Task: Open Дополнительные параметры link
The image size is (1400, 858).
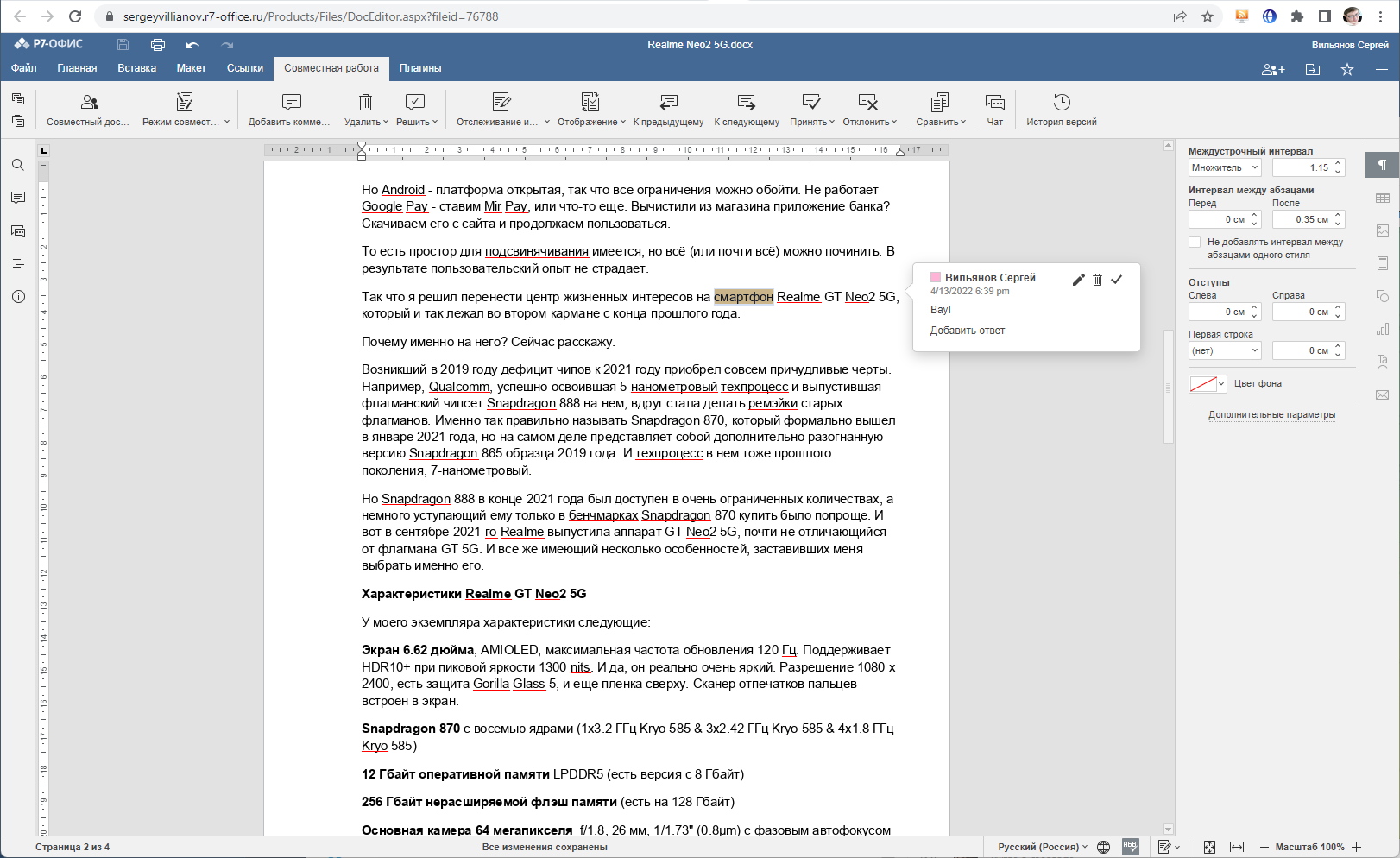Action: click(x=1271, y=414)
